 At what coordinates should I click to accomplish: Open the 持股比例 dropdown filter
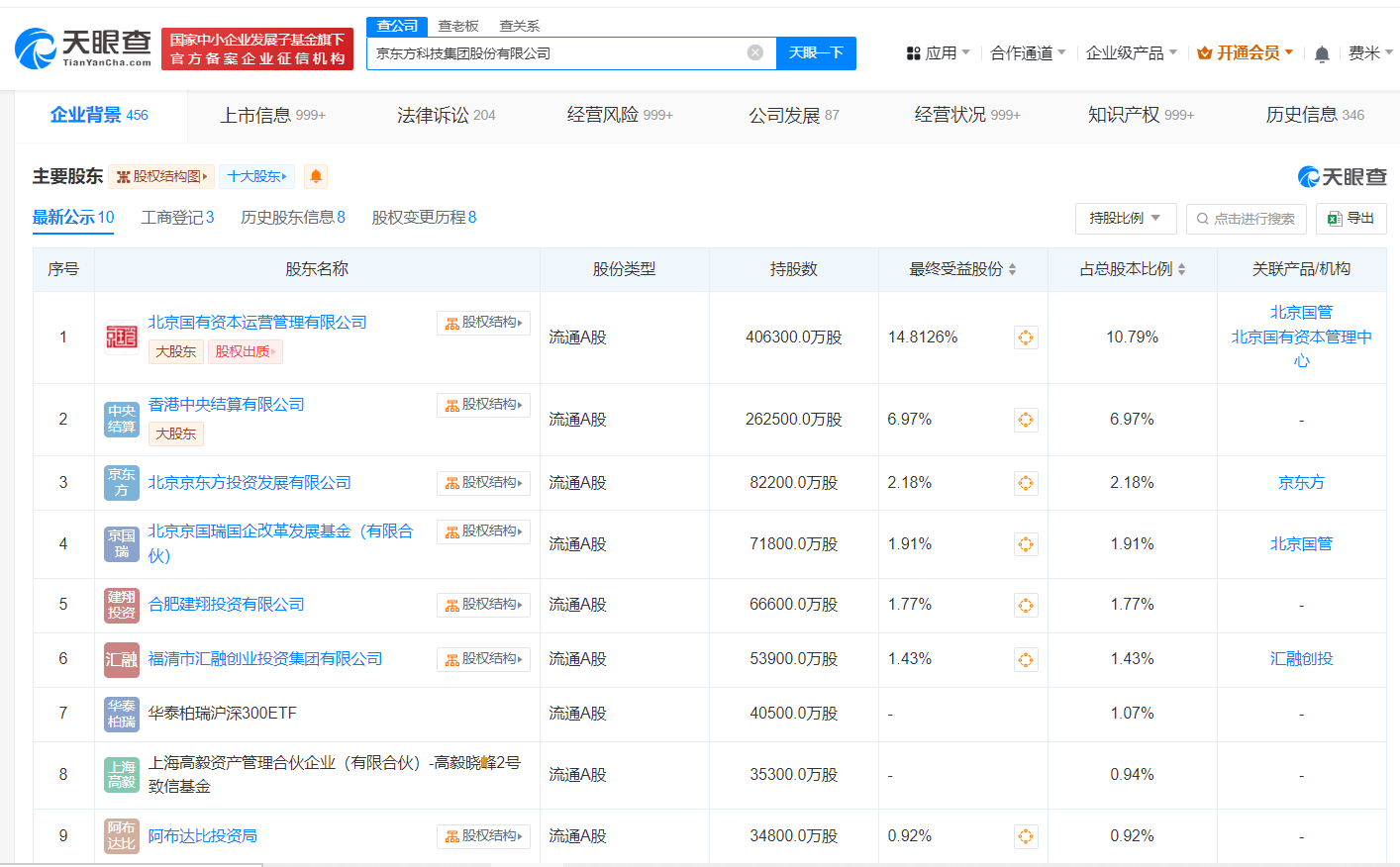(1125, 219)
